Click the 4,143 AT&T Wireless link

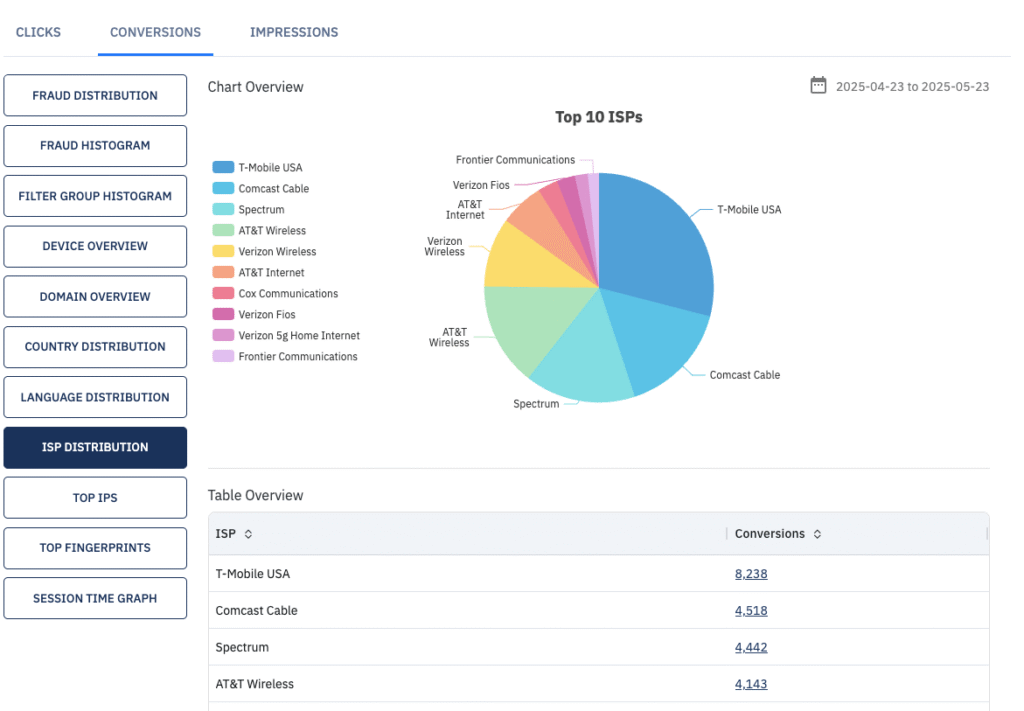pyautogui.click(x=751, y=684)
